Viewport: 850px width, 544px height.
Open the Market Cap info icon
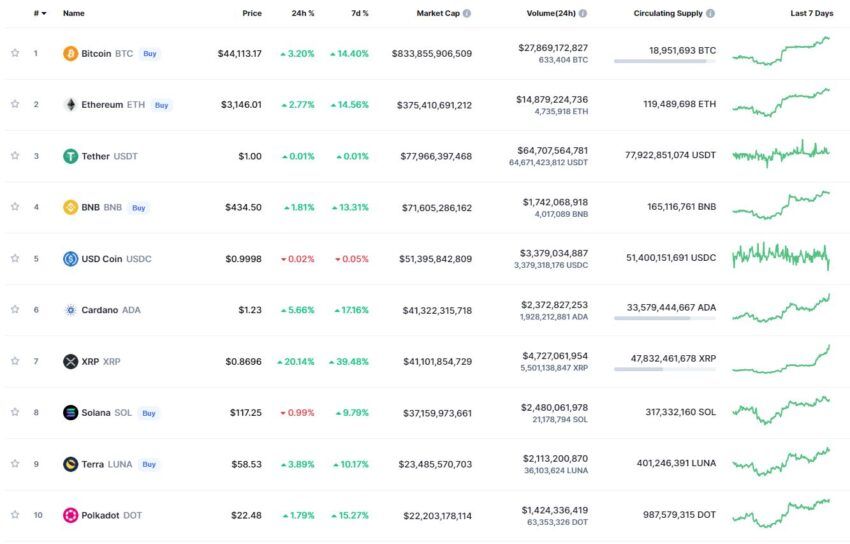coord(467,13)
